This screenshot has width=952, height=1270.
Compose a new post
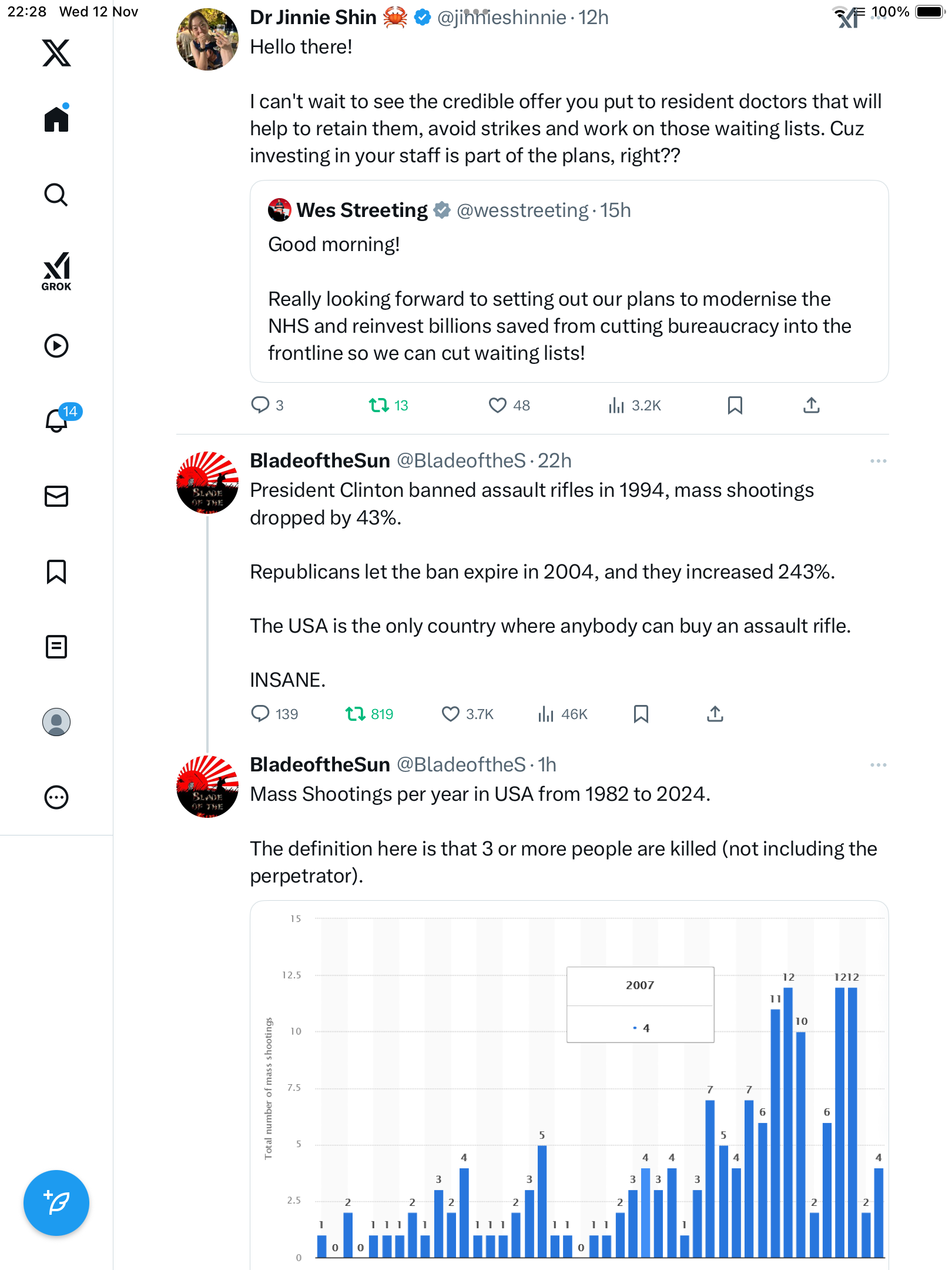pyautogui.click(x=56, y=1203)
